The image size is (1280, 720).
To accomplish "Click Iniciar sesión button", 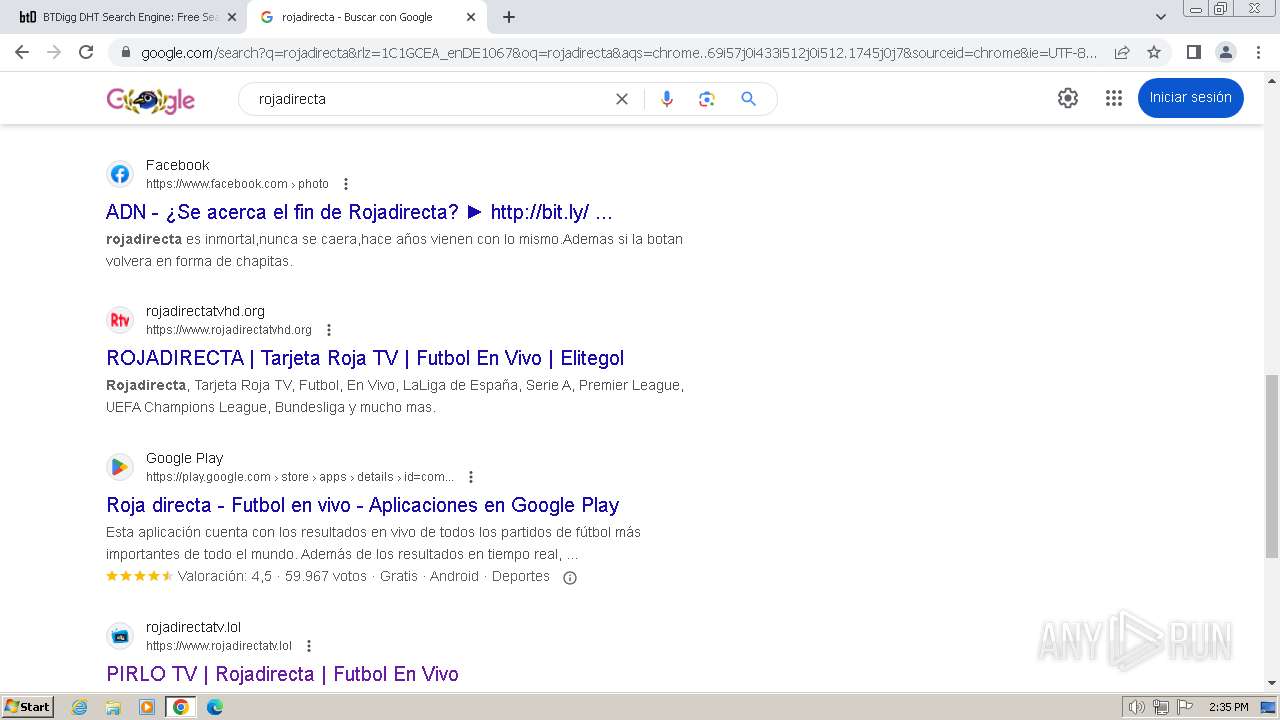I will pos(1190,97).
